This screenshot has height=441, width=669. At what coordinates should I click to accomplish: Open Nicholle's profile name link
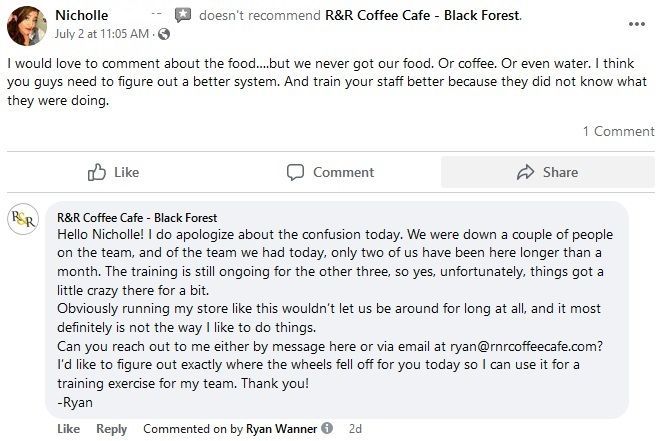tap(81, 15)
